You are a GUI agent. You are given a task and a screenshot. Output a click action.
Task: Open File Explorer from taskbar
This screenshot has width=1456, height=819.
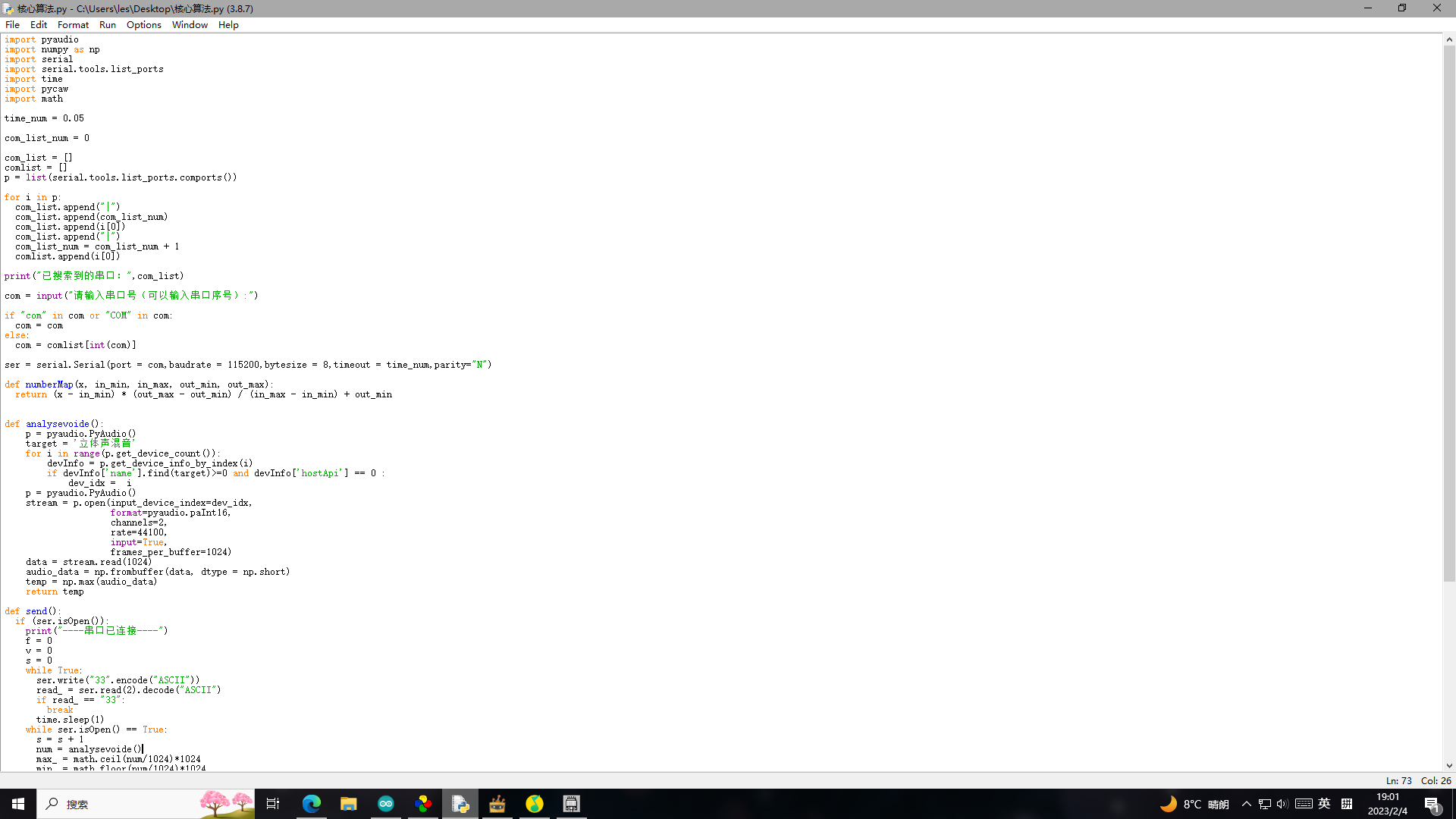tap(348, 804)
